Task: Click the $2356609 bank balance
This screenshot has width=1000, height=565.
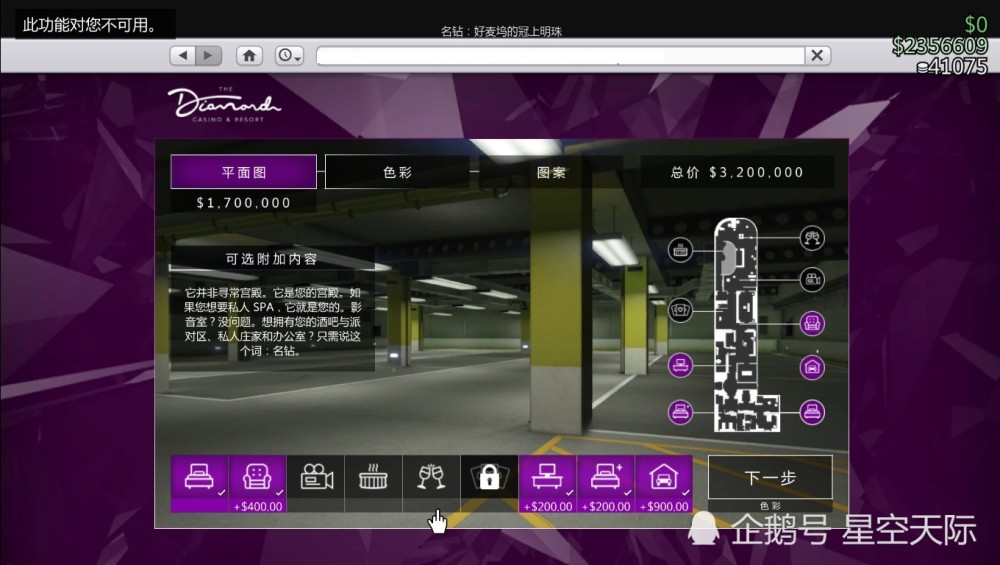Action: point(939,46)
